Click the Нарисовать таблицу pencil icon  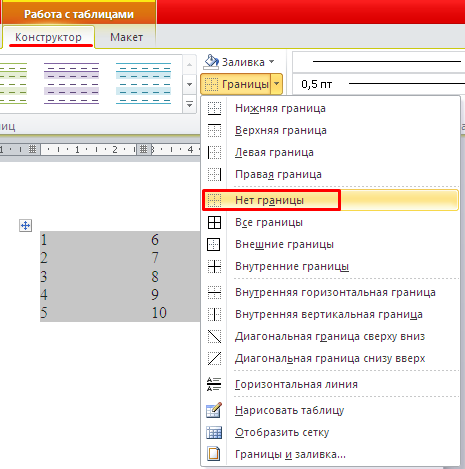point(214,410)
